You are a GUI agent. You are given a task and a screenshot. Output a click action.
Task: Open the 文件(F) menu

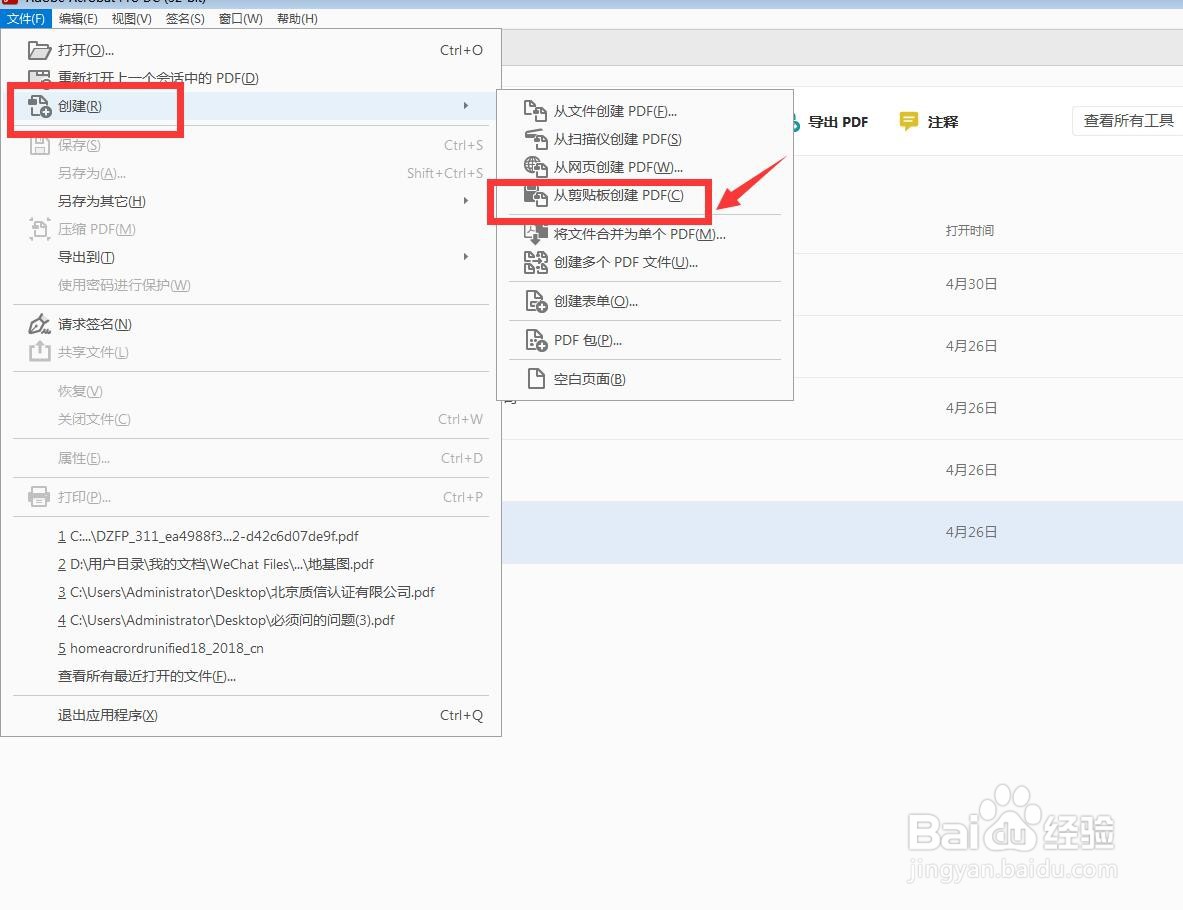[x=26, y=18]
